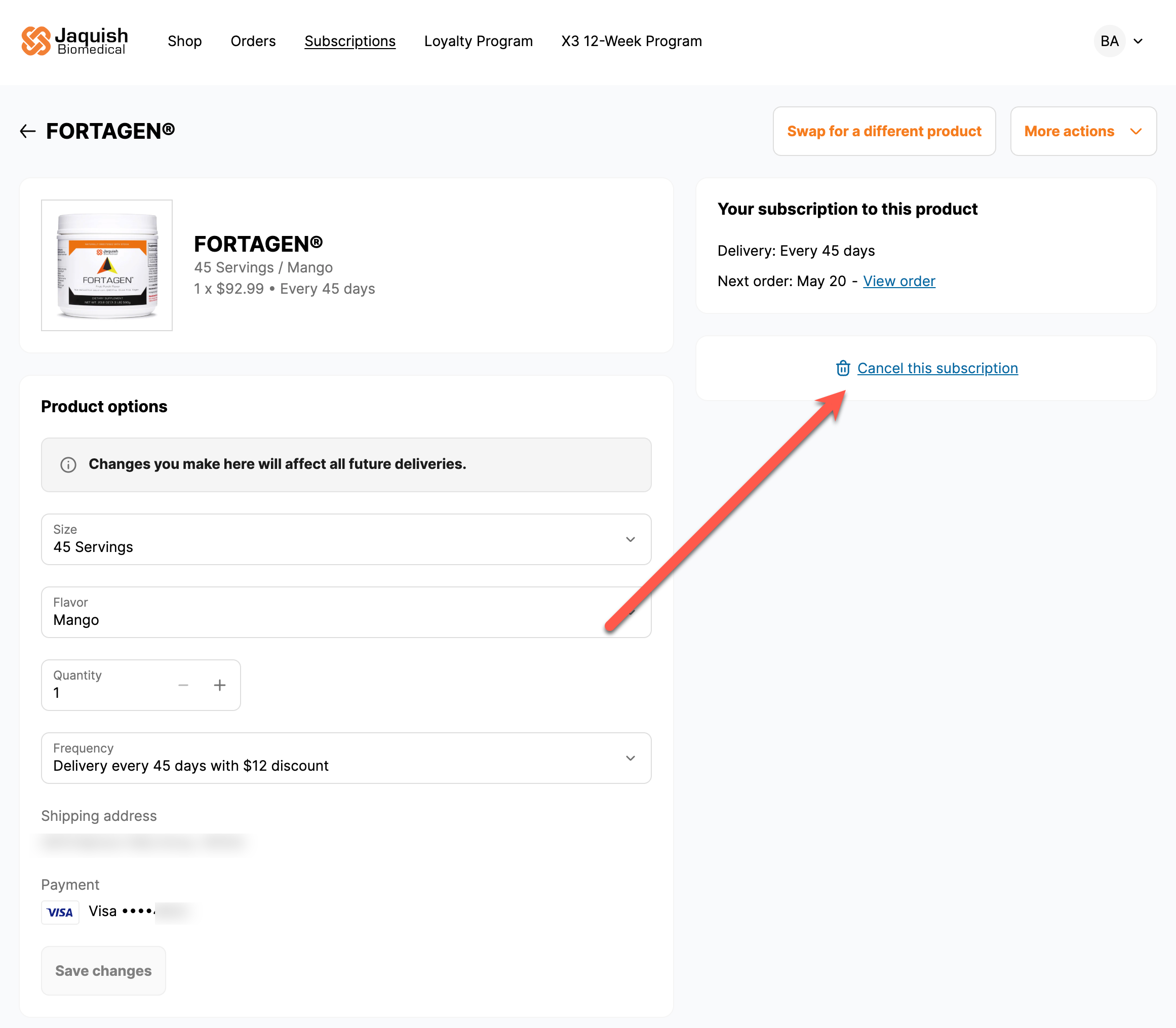
Task: Open the X3 12-Week Program page
Action: click(x=632, y=42)
